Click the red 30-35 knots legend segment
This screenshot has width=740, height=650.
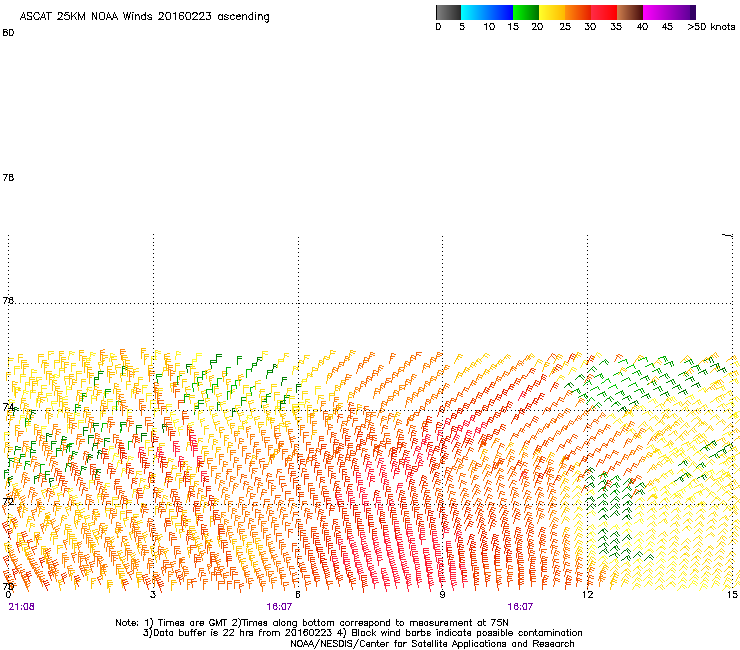click(604, 12)
